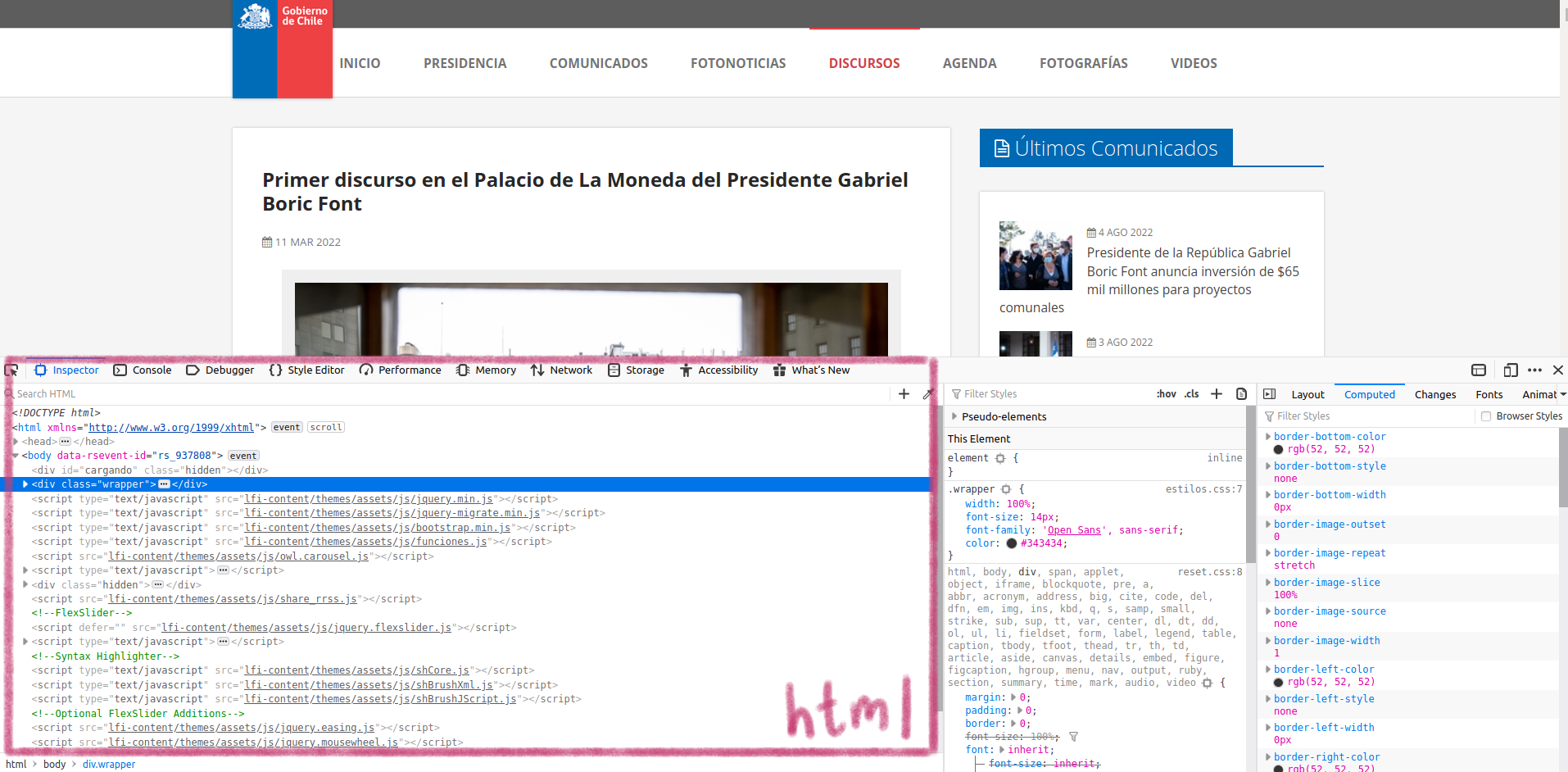Switch to the Console tab
Screen dimensions: 1568x772
[x=152, y=370]
